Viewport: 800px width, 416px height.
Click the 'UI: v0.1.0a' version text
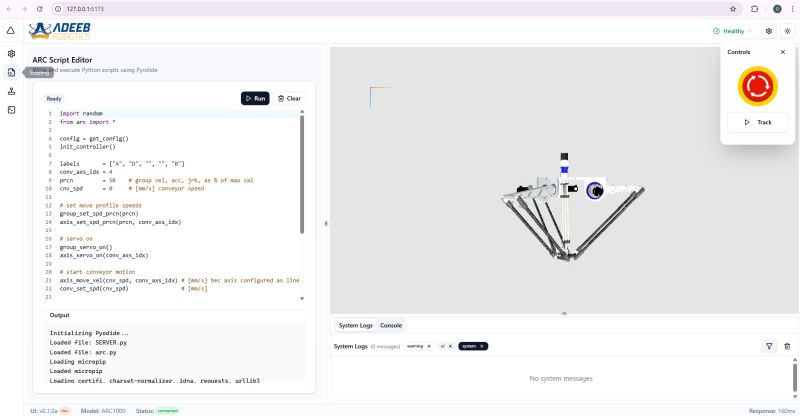click(x=44, y=411)
